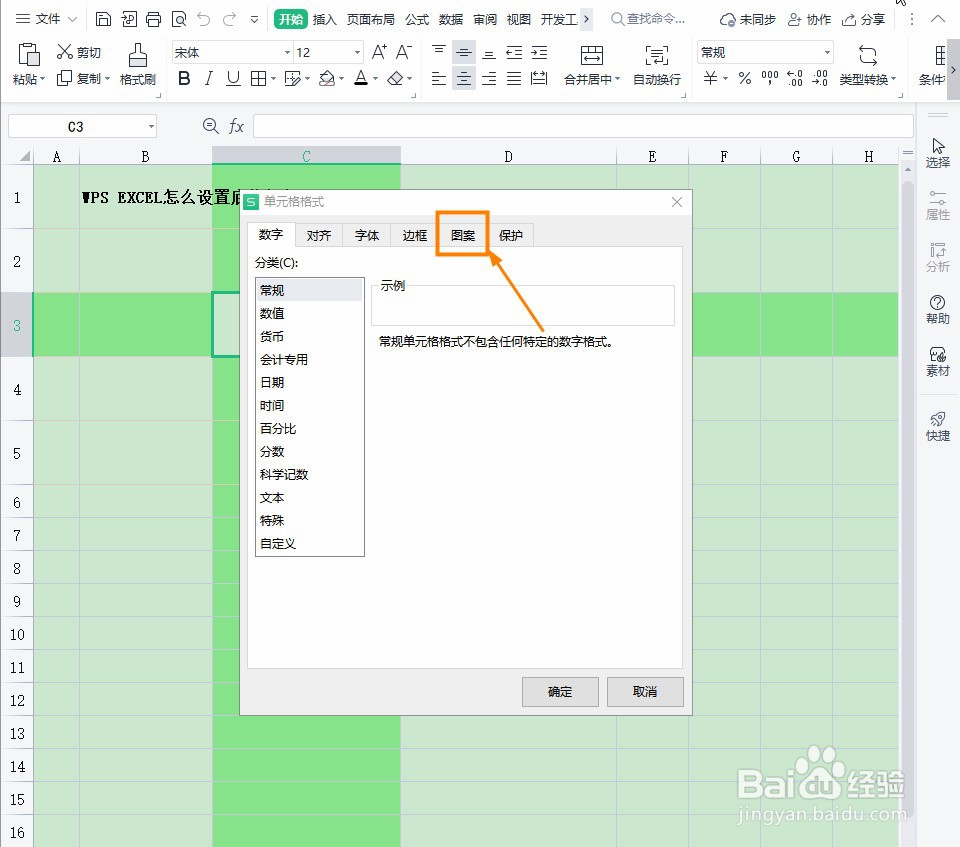The height and width of the screenshot is (847, 960).
Task: Click the 确定 button in format dialog
Action: tap(560, 691)
